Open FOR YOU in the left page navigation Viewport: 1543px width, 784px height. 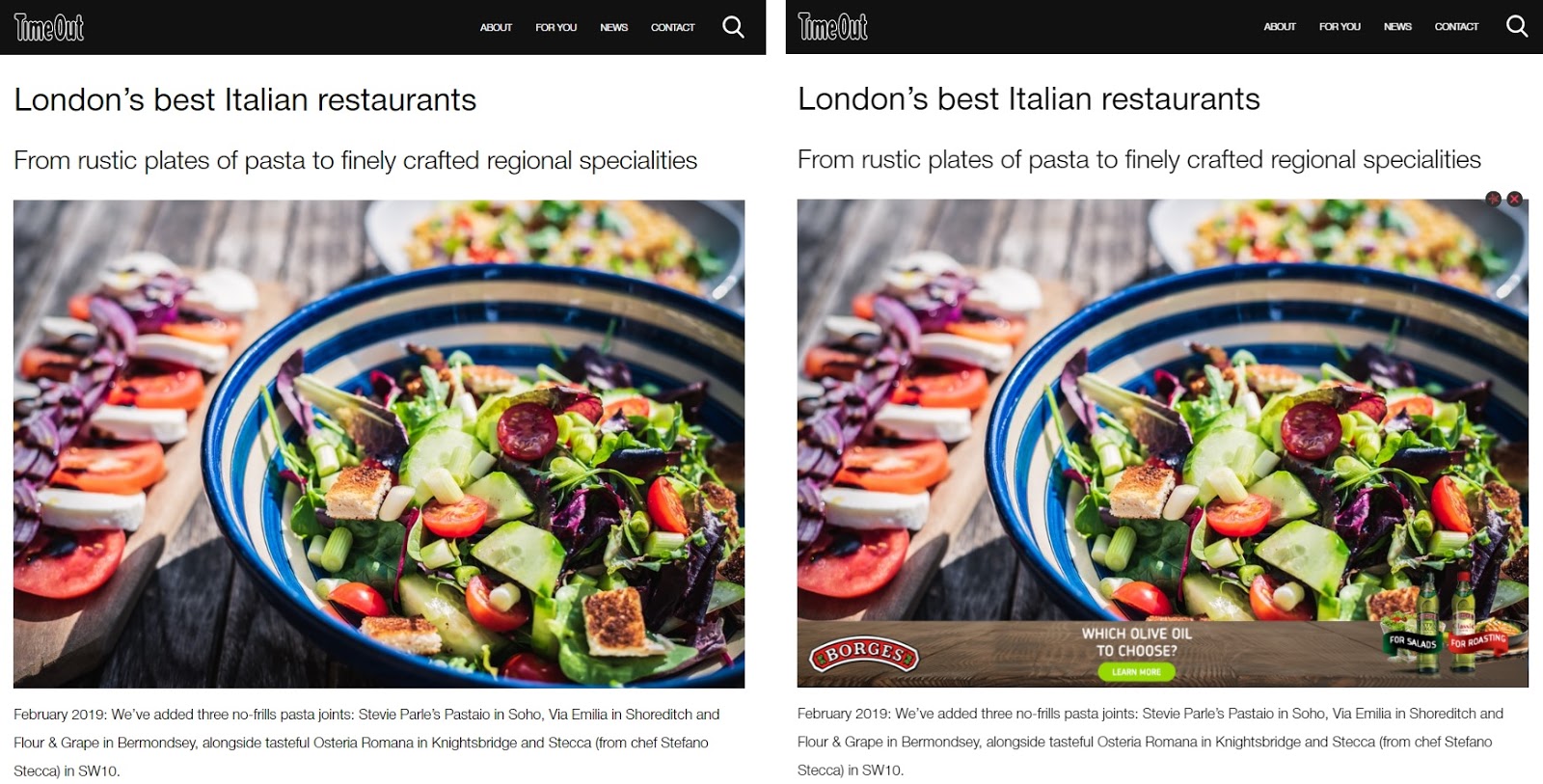tap(556, 27)
